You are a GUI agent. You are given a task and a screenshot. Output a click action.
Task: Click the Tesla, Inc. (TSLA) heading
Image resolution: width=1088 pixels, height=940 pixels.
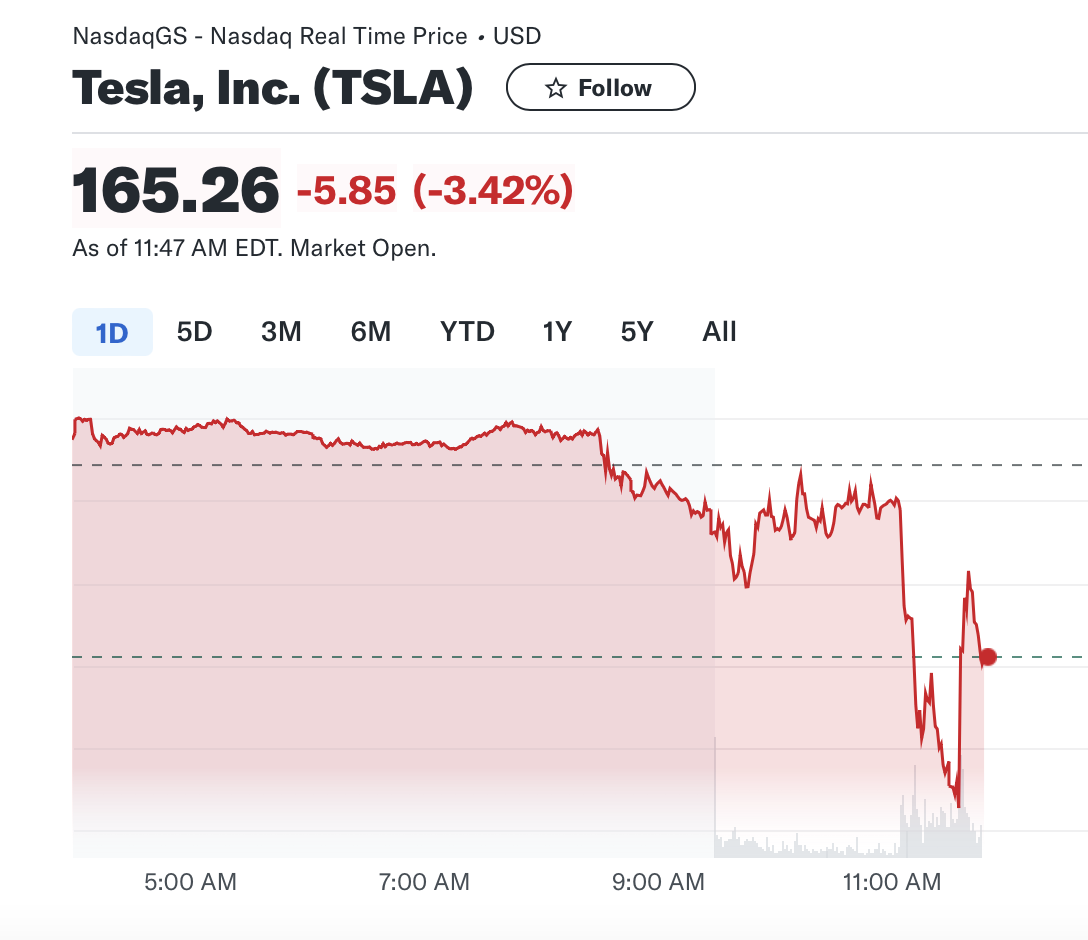point(272,88)
